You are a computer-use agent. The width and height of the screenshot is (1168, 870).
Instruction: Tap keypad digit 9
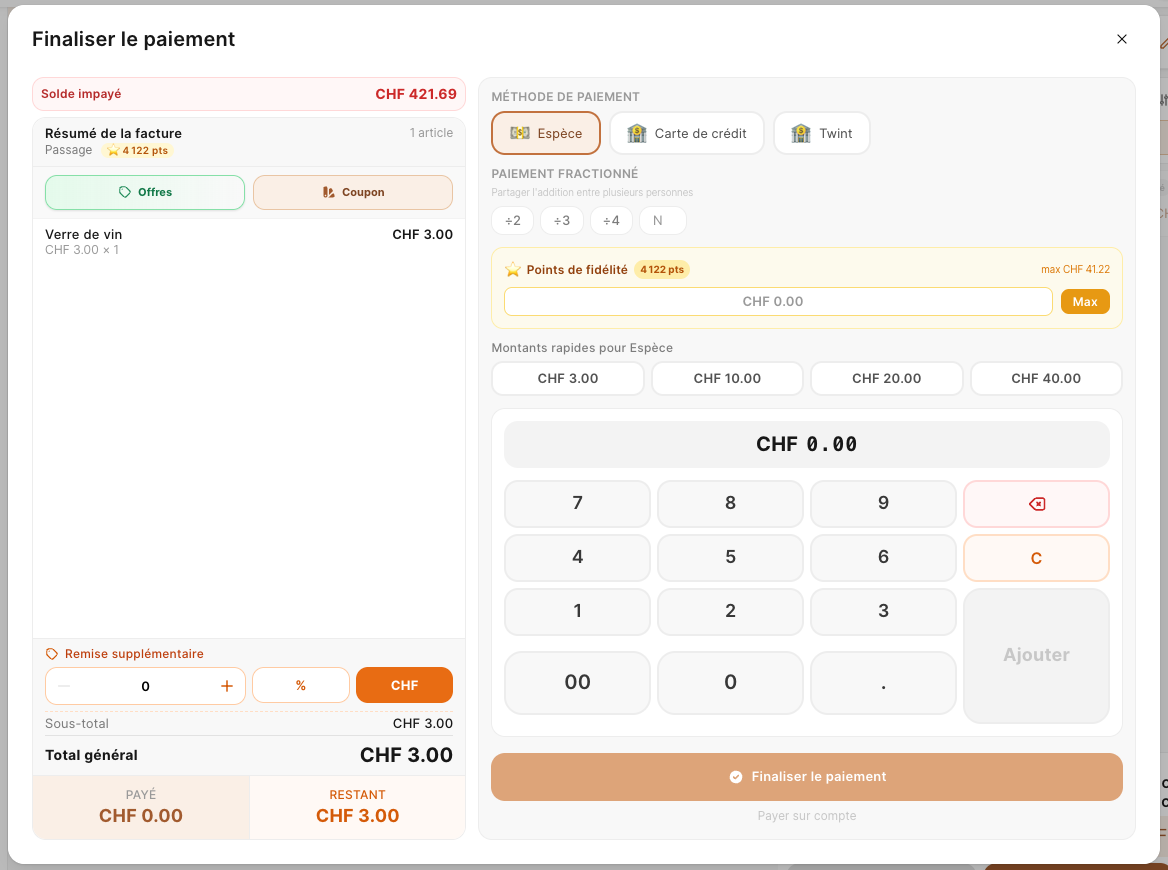point(883,504)
